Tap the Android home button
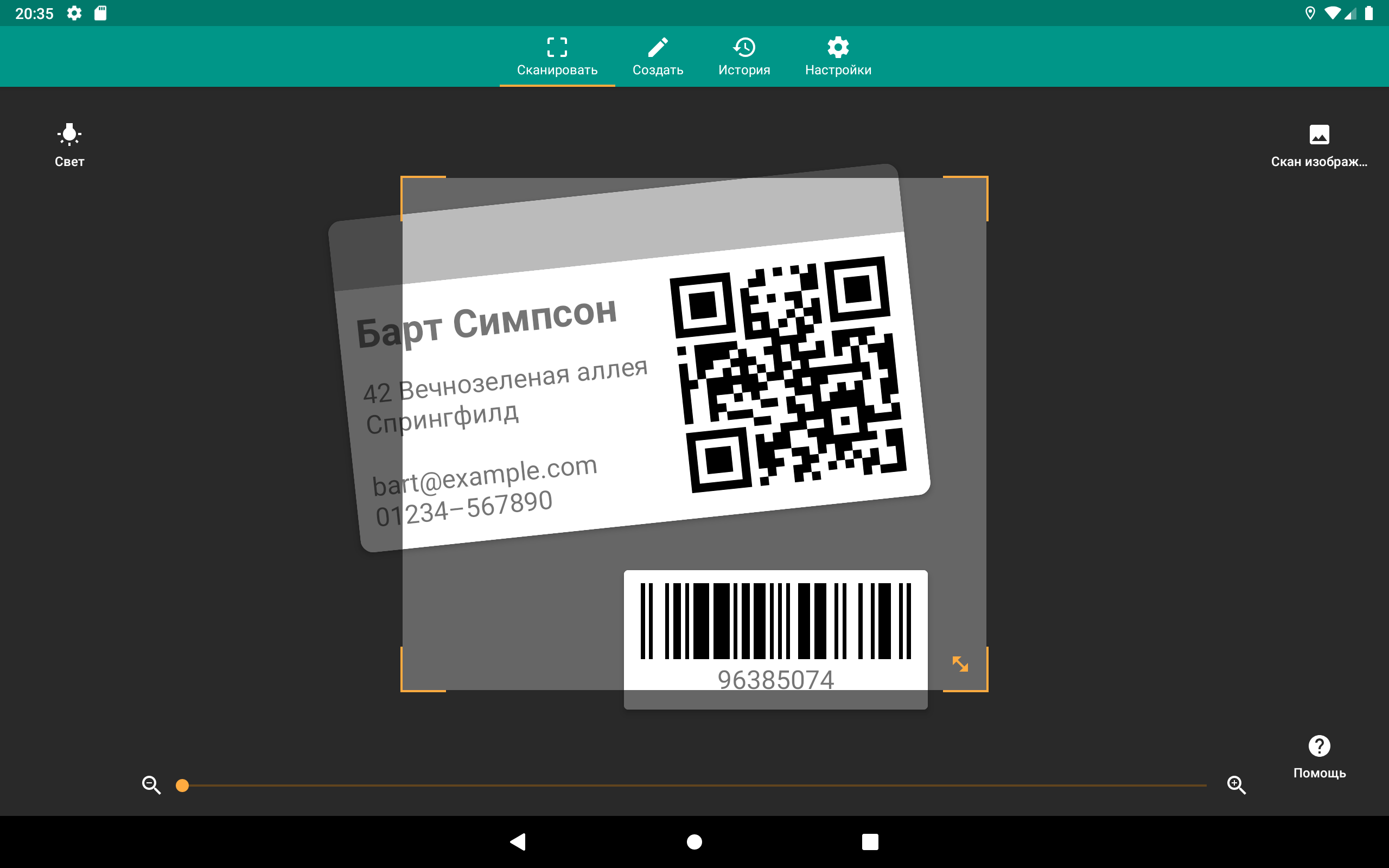Viewport: 1389px width, 868px height. tap(694, 841)
